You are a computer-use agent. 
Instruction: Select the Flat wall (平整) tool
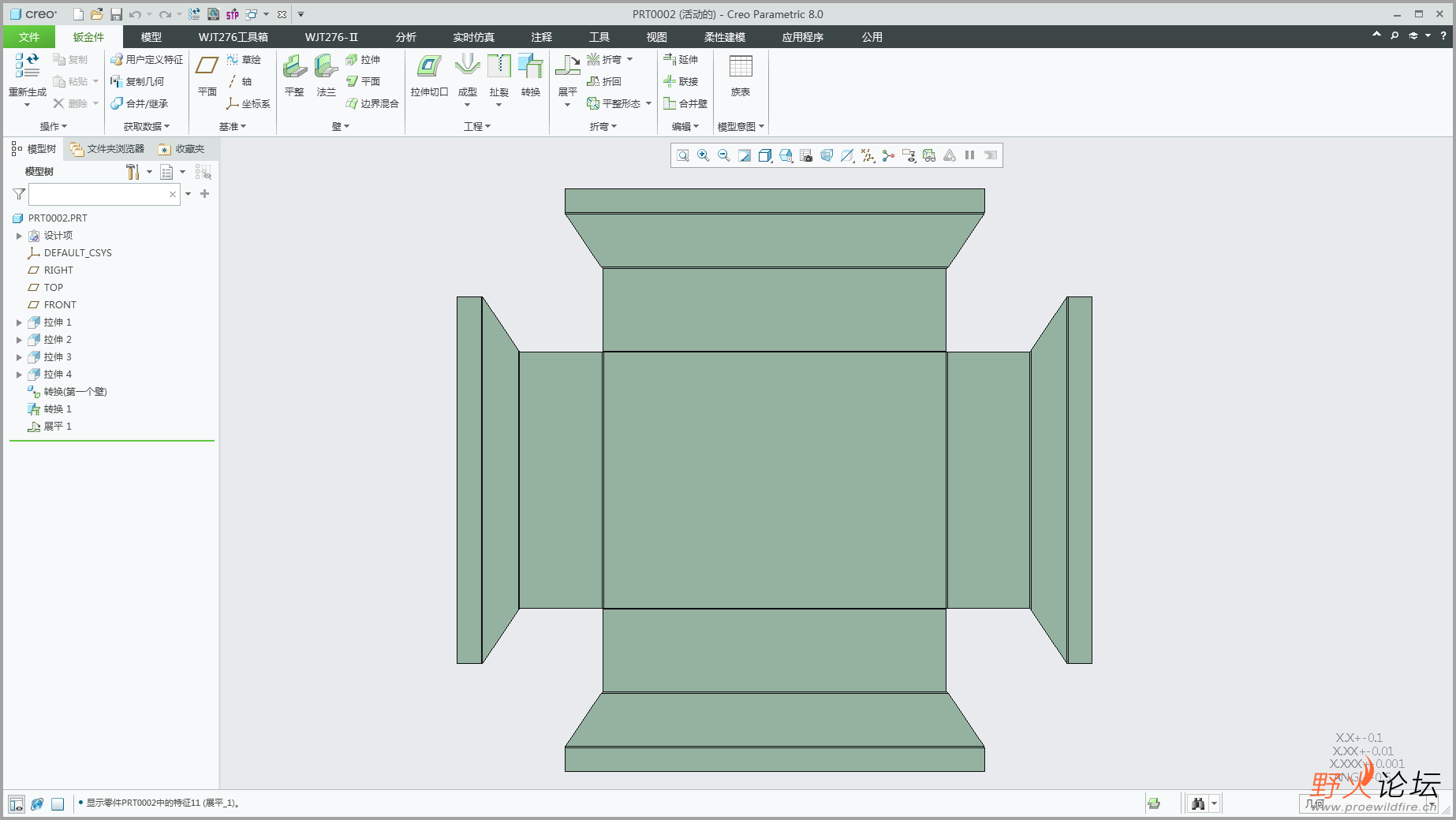click(x=294, y=75)
